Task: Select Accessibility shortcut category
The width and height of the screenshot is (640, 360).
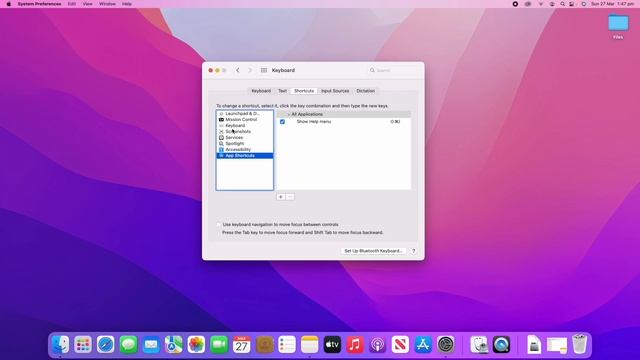Action: pyautogui.click(x=245, y=150)
